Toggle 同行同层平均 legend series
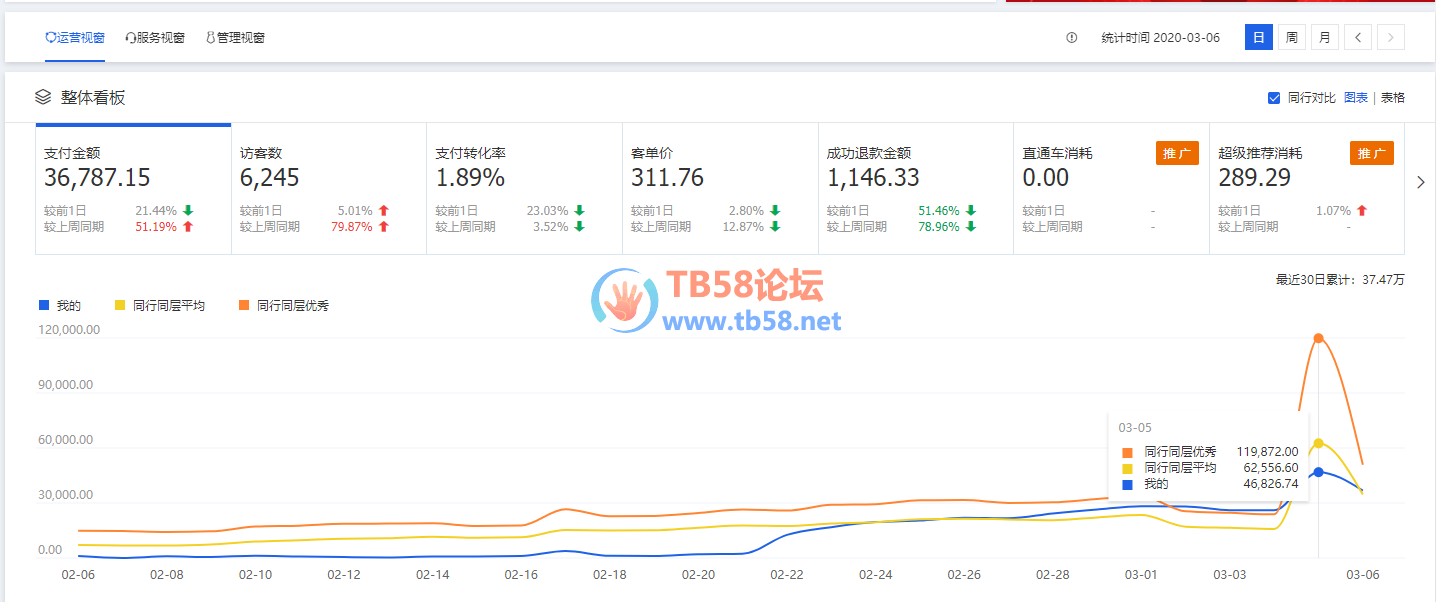Screen dimensions: 1436x602 [x=122, y=305]
